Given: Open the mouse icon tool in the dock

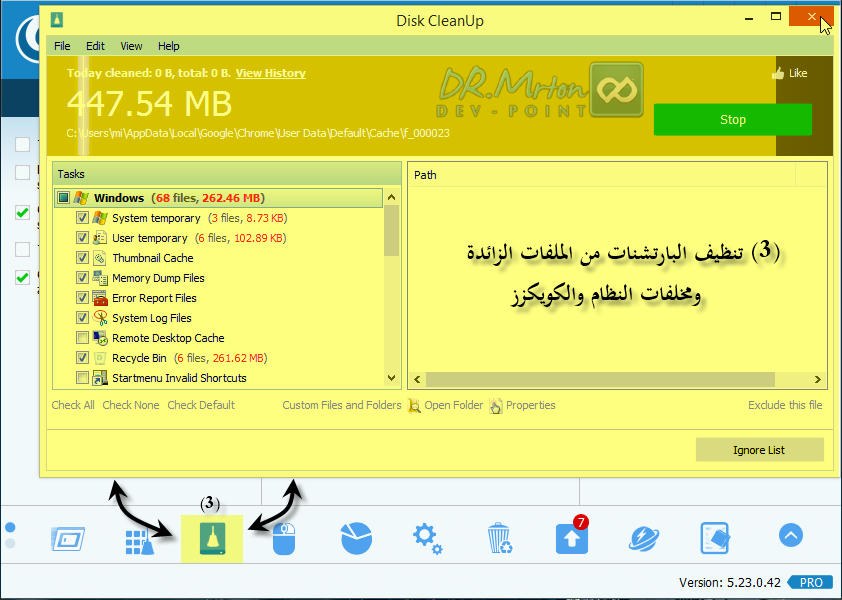Looking at the screenshot, I should (284, 539).
